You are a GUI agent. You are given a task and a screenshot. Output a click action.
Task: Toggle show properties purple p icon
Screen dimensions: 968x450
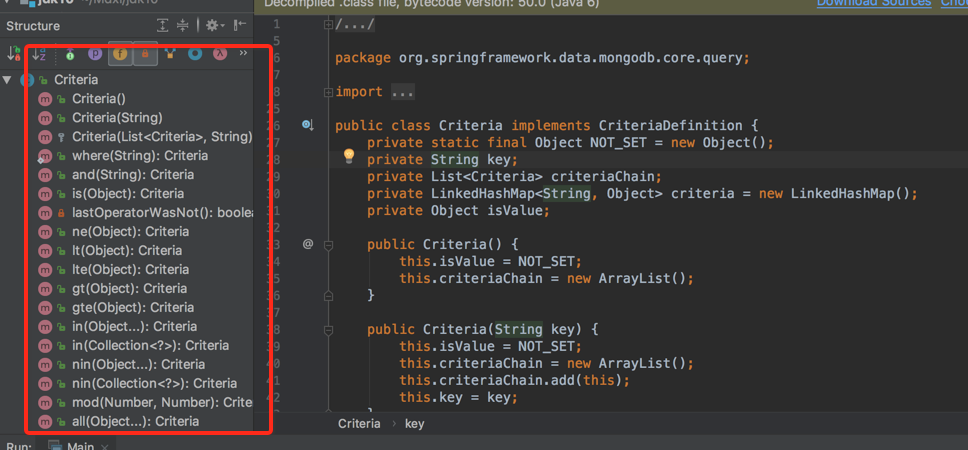pos(95,54)
